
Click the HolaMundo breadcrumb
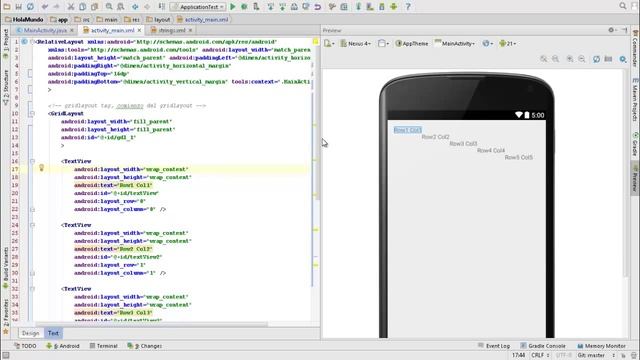click(x=24, y=19)
